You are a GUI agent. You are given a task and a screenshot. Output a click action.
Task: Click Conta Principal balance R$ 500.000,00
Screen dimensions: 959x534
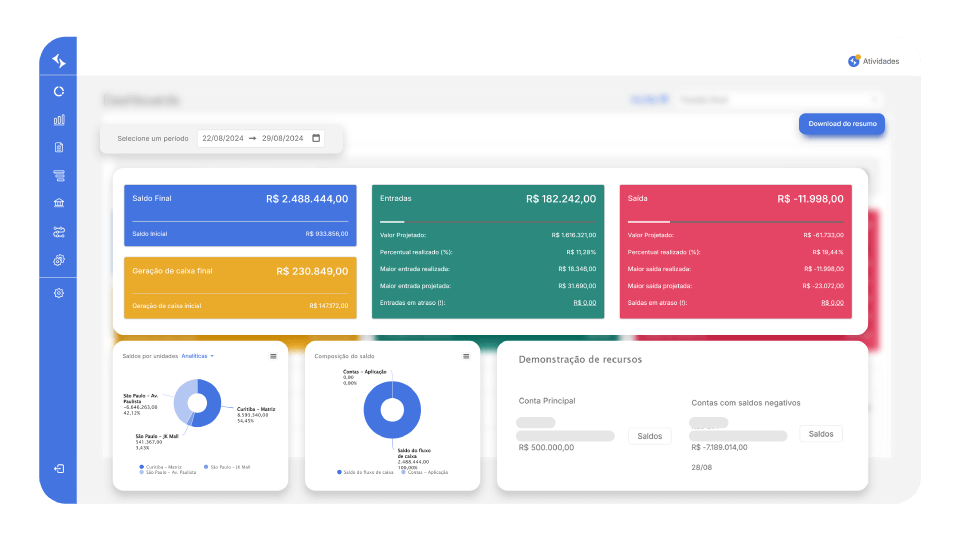point(546,448)
